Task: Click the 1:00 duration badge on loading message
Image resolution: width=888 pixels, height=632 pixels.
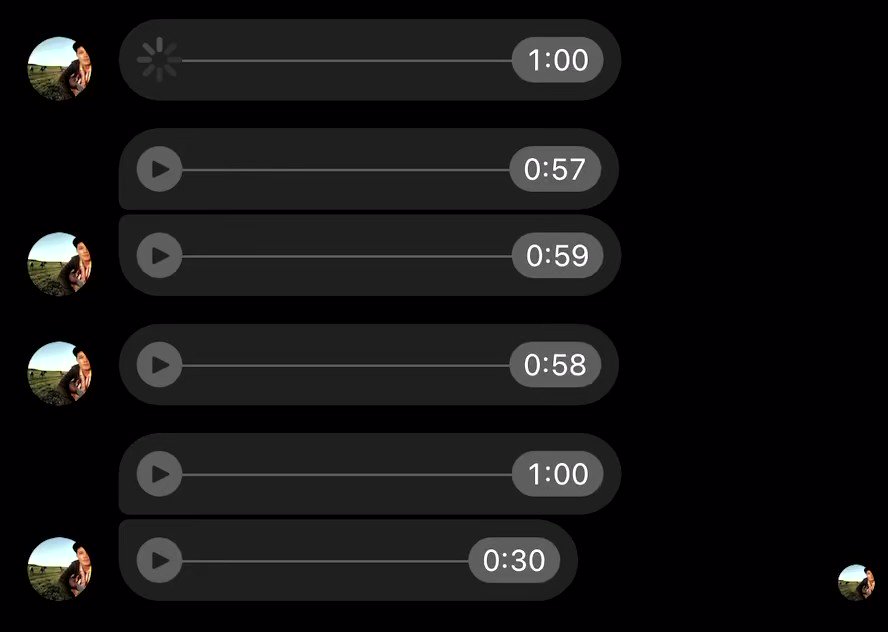Action: tap(557, 59)
